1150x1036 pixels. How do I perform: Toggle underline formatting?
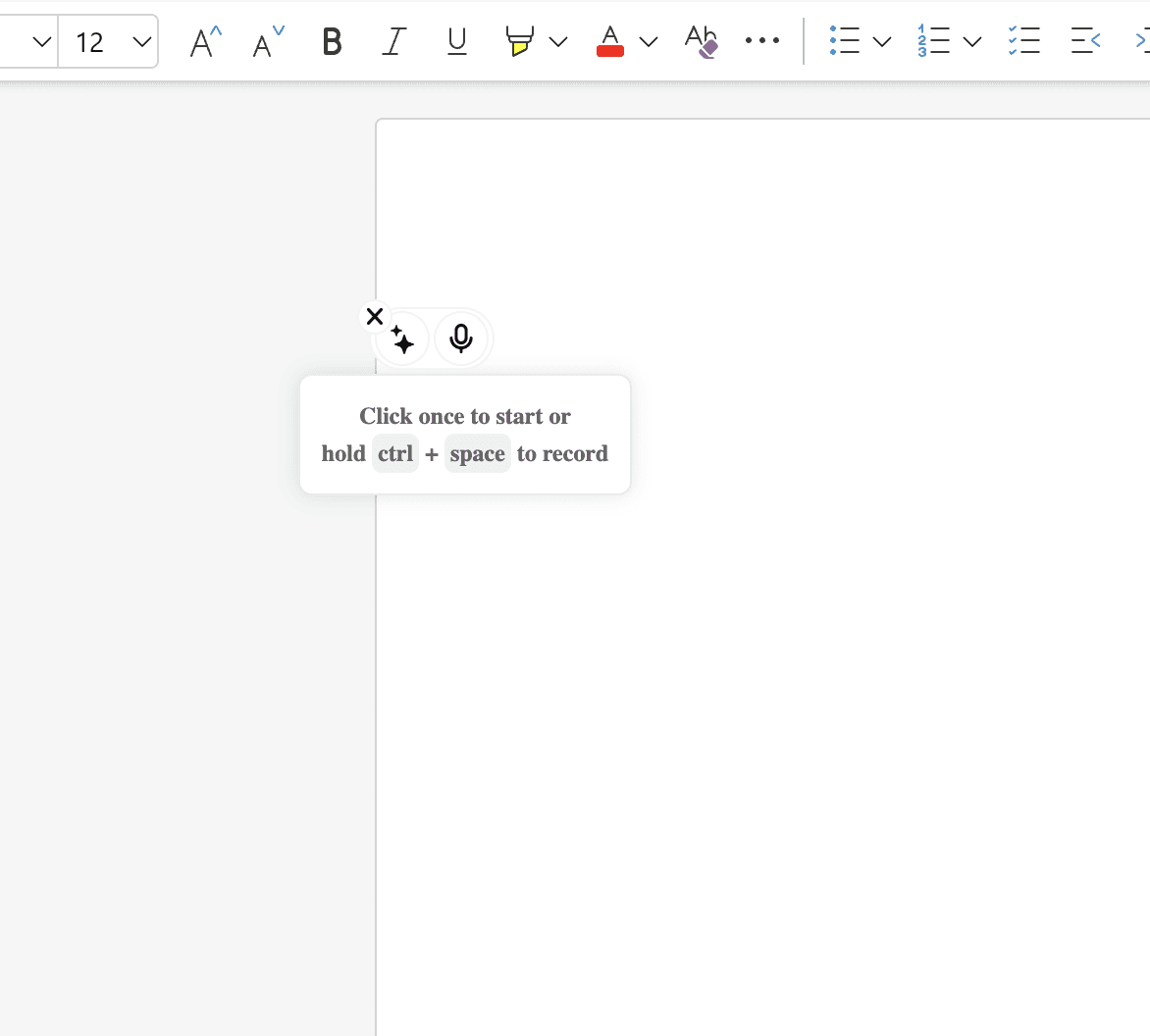click(457, 42)
